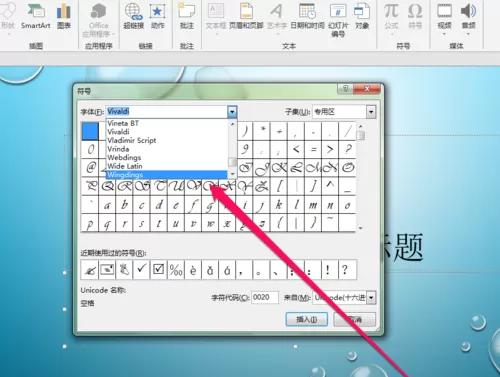Select Wingdings in the font list
Viewport: 500px width, 377px height.
click(166, 175)
